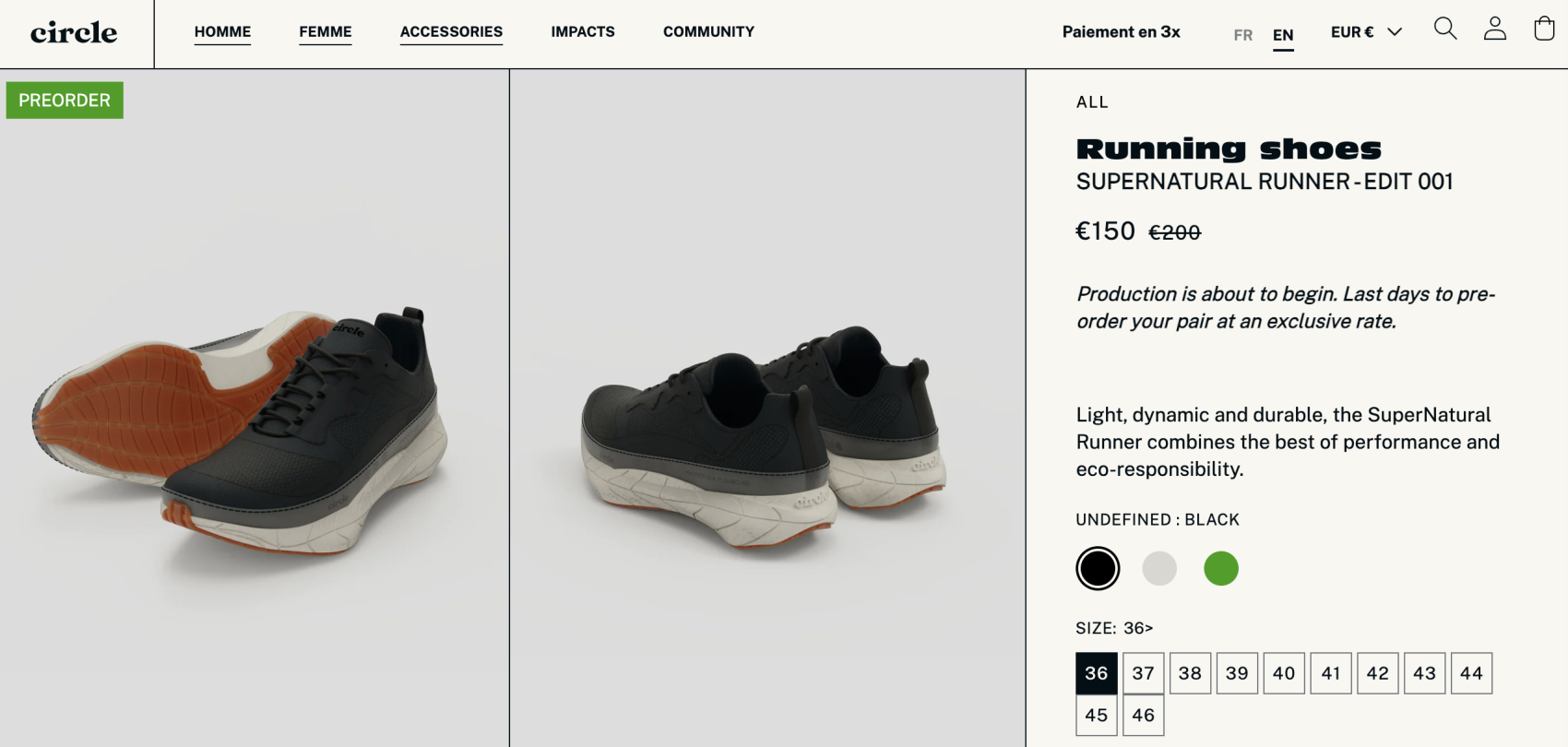This screenshot has width=1568, height=747.
Task: Open the shopping bag cart icon
Action: pyautogui.click(x=1544, y=30)
